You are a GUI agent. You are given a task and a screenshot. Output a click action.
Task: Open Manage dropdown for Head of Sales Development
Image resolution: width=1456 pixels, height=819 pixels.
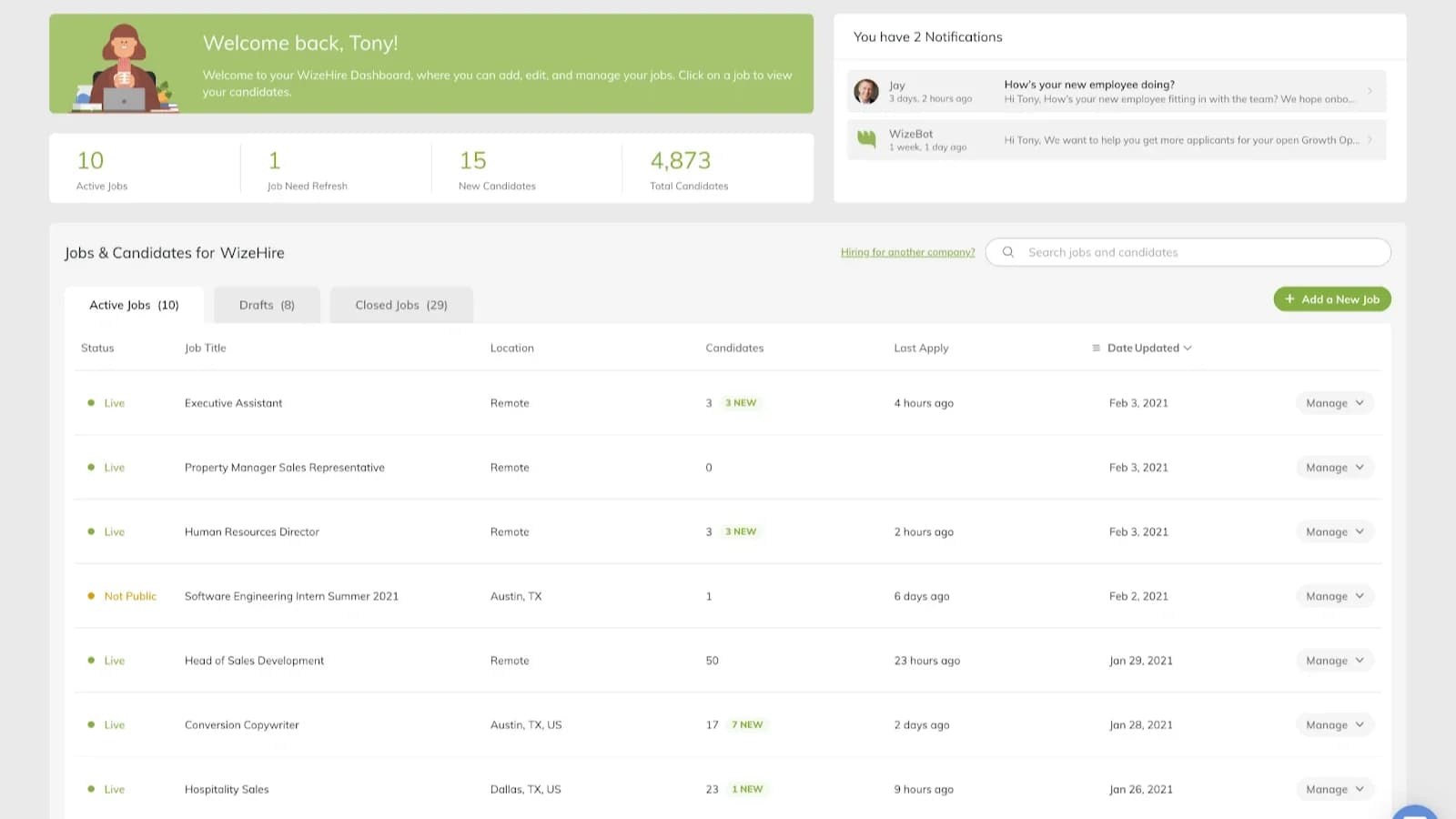pos(1334,662)
